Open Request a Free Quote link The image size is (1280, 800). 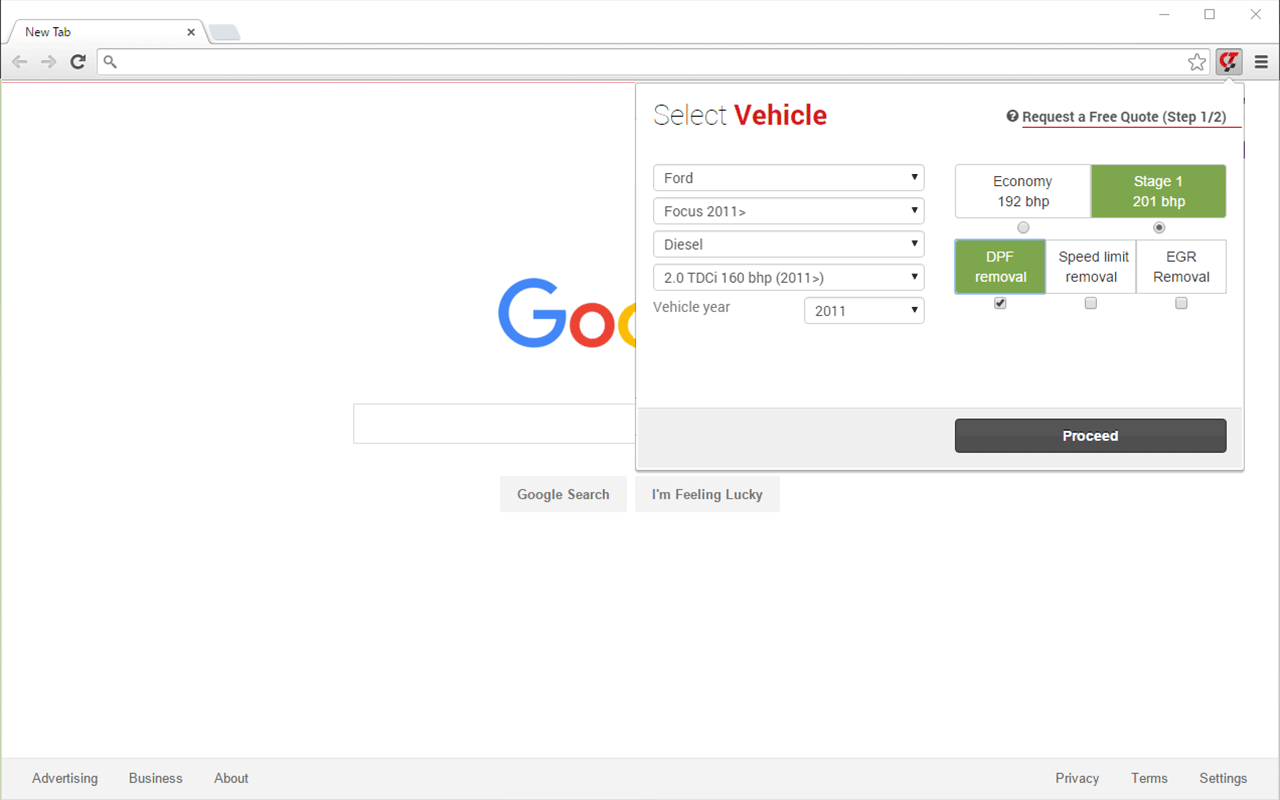coord(1124,117)
